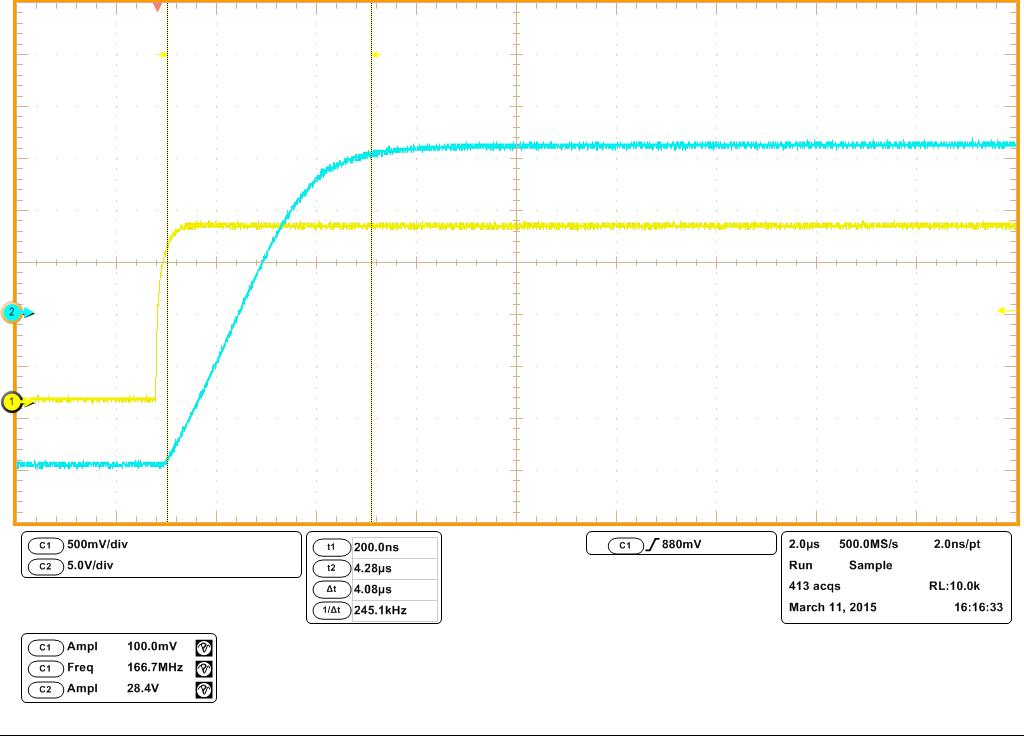Click the 16:16:33 time stamp
Viewport: 1024px width, 736px height.
click(978, 607)
